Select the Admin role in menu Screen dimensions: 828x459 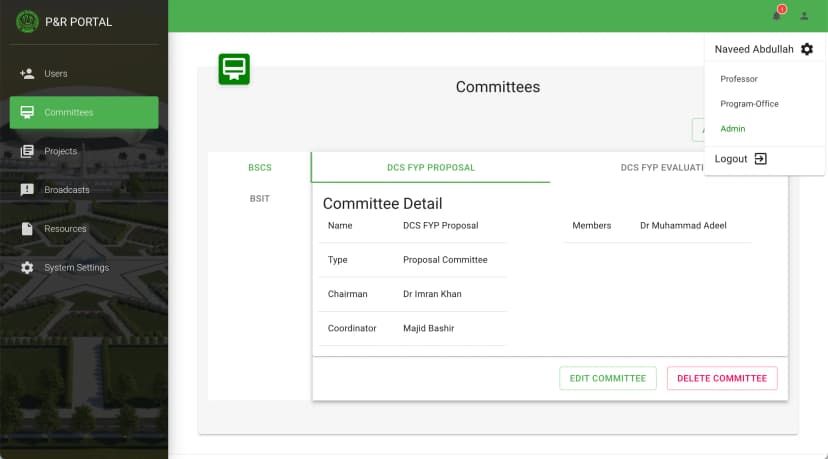coord(733,128)
